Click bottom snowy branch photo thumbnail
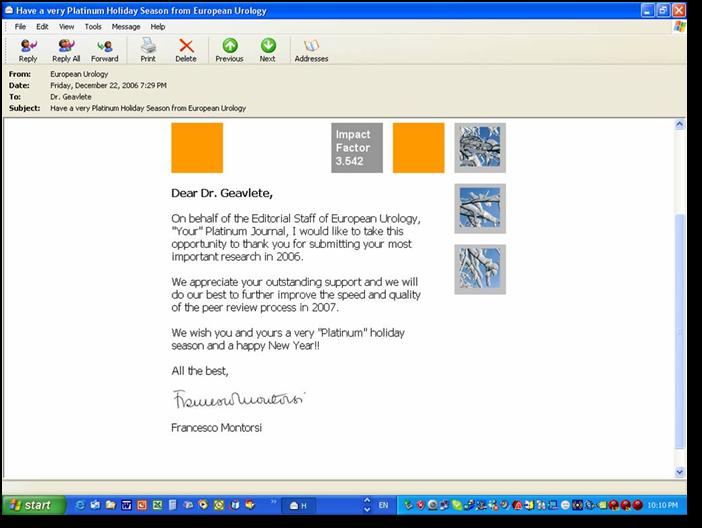The image size is (702, 528). (480, 270)
